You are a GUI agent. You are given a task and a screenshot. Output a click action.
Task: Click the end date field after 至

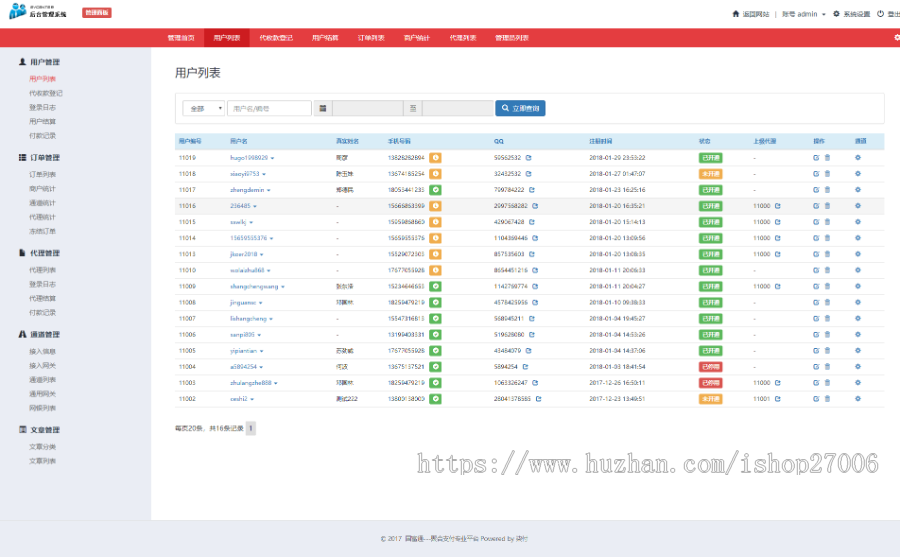click(457, 108)
